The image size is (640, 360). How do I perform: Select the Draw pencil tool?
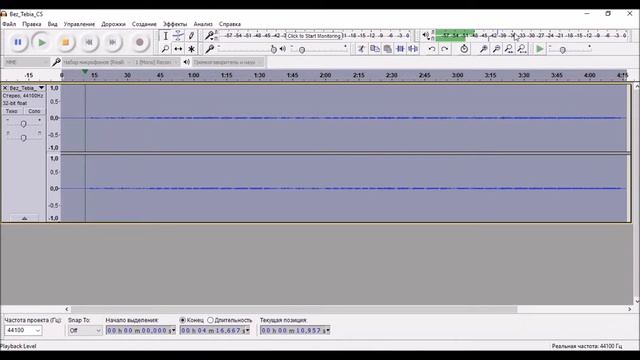(x=191, y=36)
